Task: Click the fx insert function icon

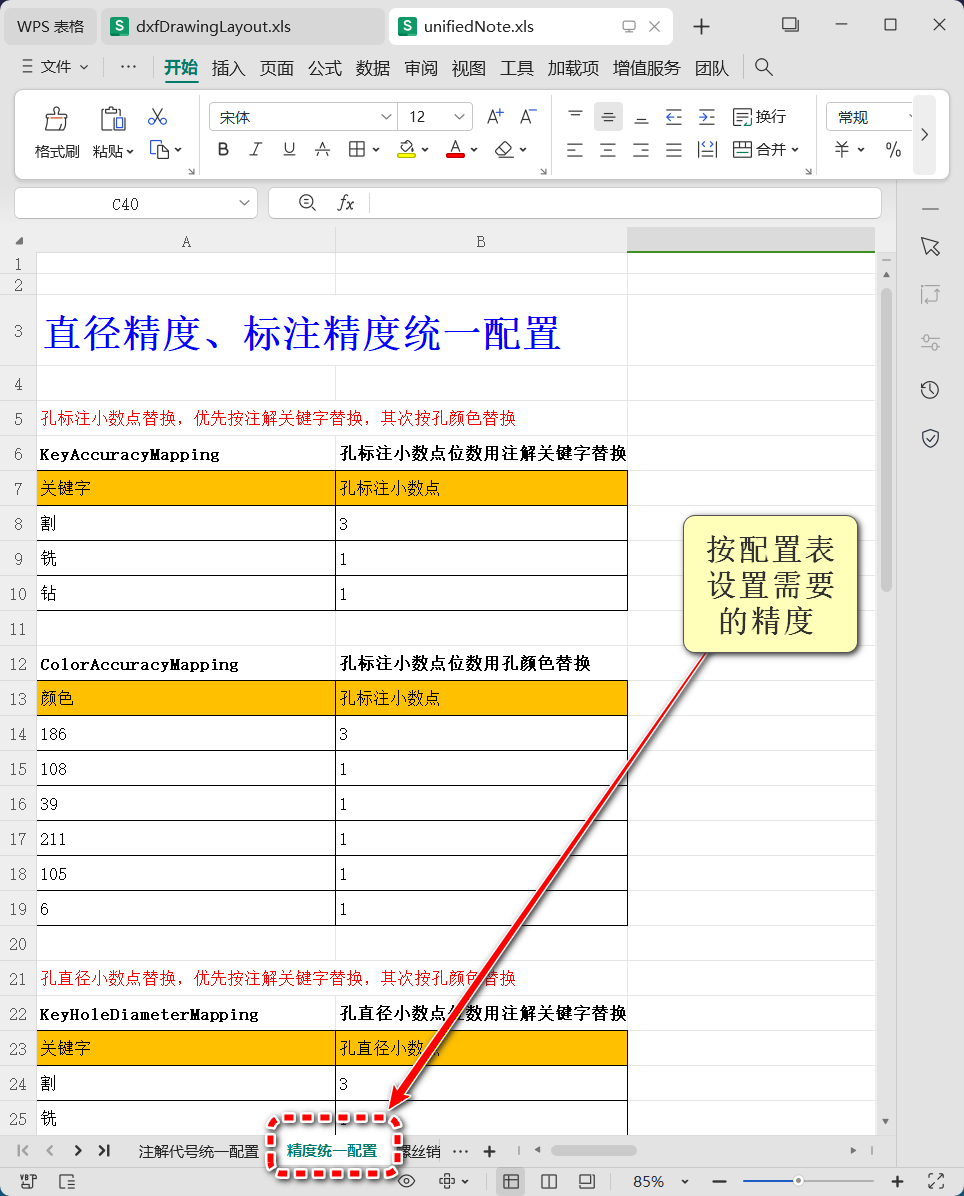Action: tap(345, 203)
